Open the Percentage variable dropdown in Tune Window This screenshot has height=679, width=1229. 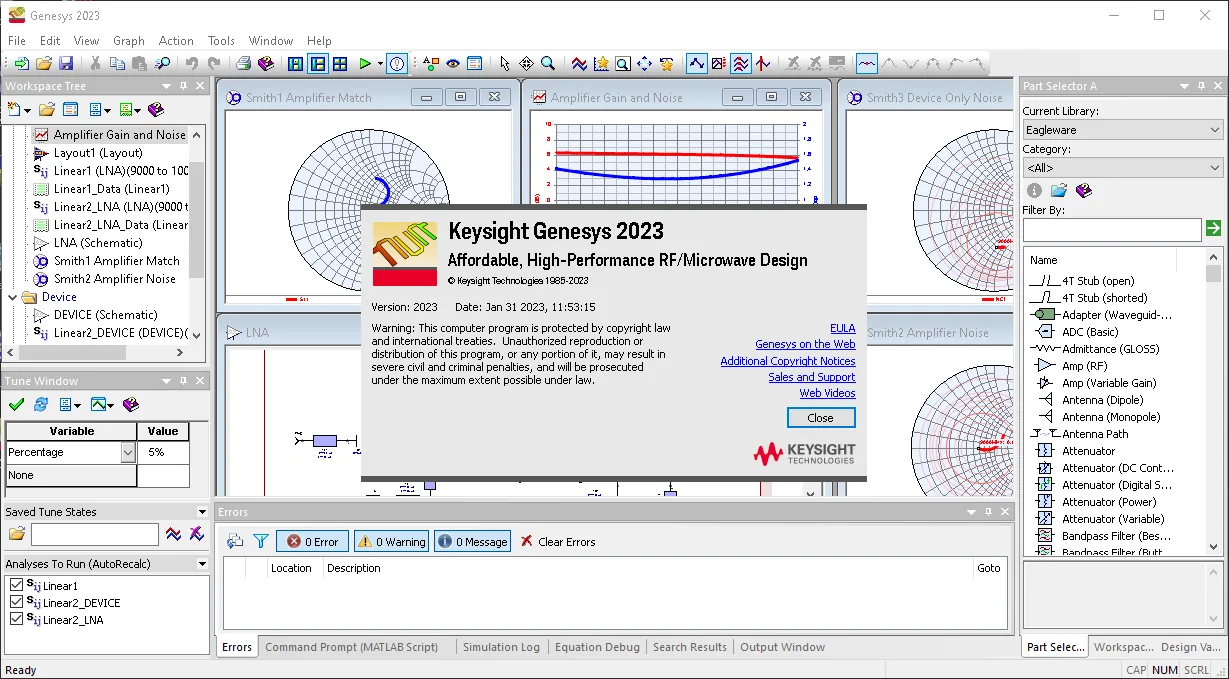coord(128,453)
